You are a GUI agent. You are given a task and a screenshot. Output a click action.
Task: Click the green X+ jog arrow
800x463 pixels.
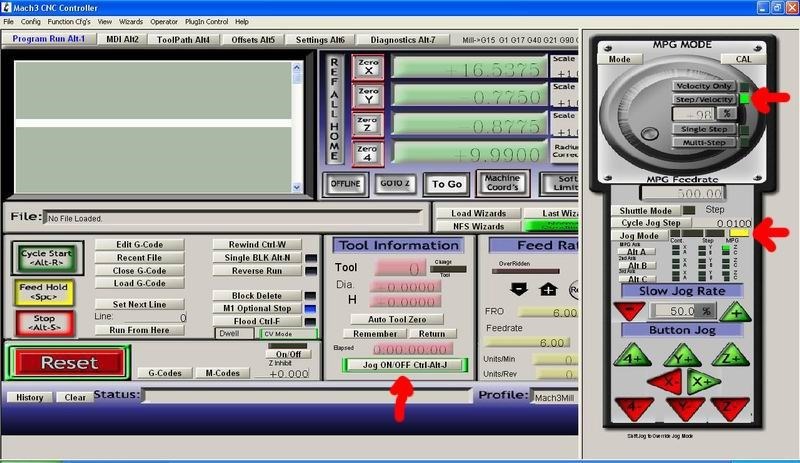pos(703,382)
